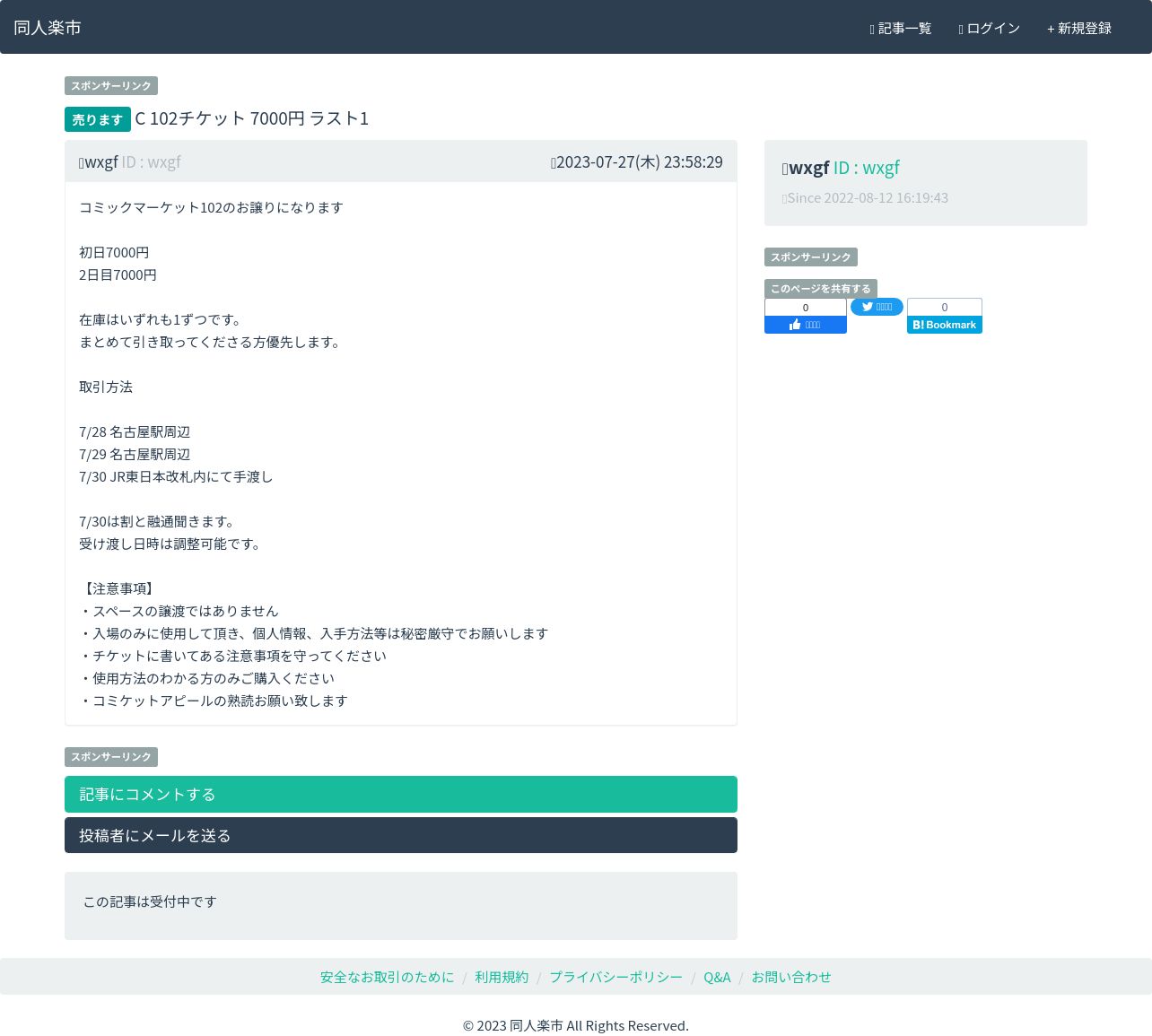Click the line 7/30 JR東日本改札内にて手渡し
Image resolution: width=1152 pixels, height=1036 pixels.
(x=176, y=477)
